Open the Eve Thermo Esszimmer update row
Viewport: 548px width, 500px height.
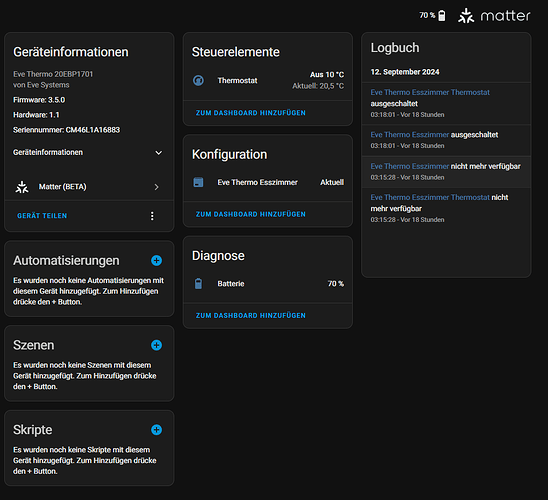pyautogui.click(x=268, y=182)
